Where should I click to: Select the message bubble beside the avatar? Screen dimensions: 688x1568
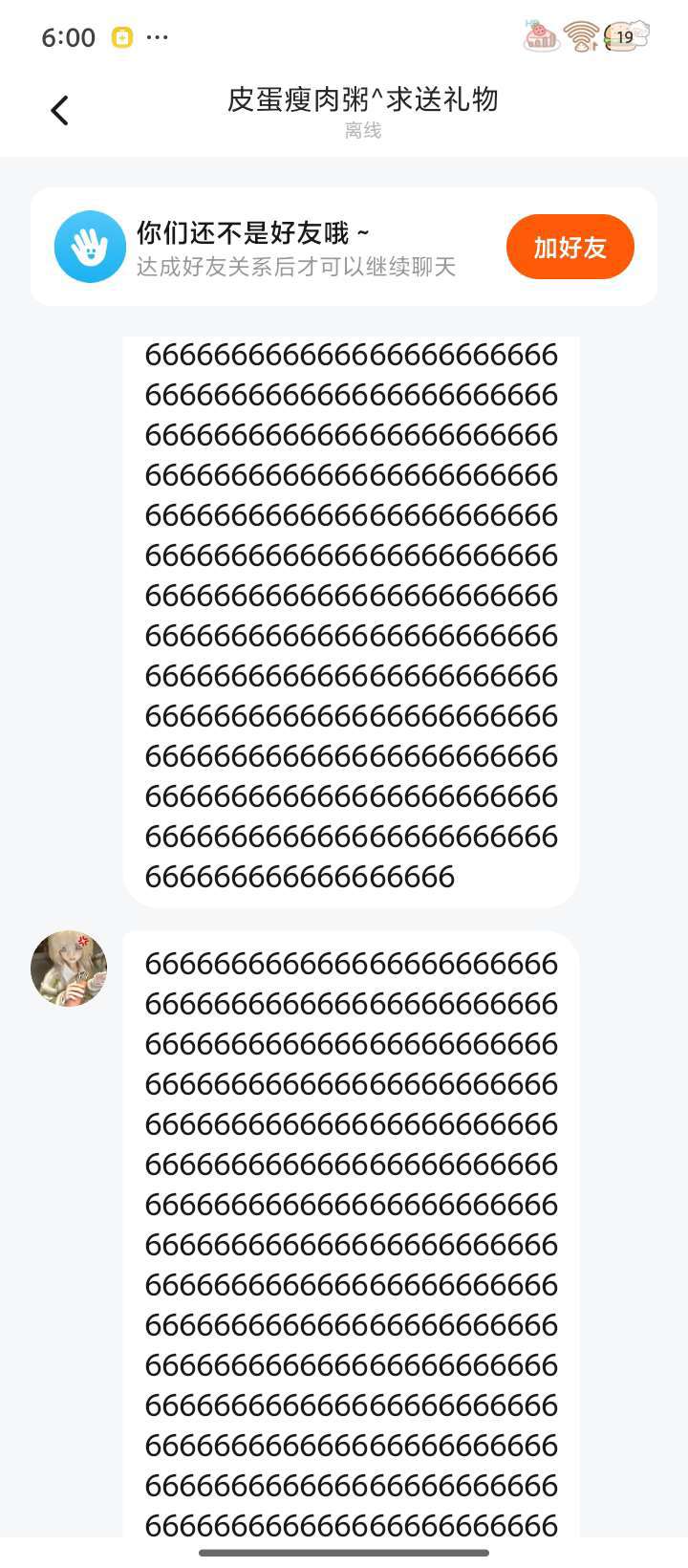(x=351, y=1234)
